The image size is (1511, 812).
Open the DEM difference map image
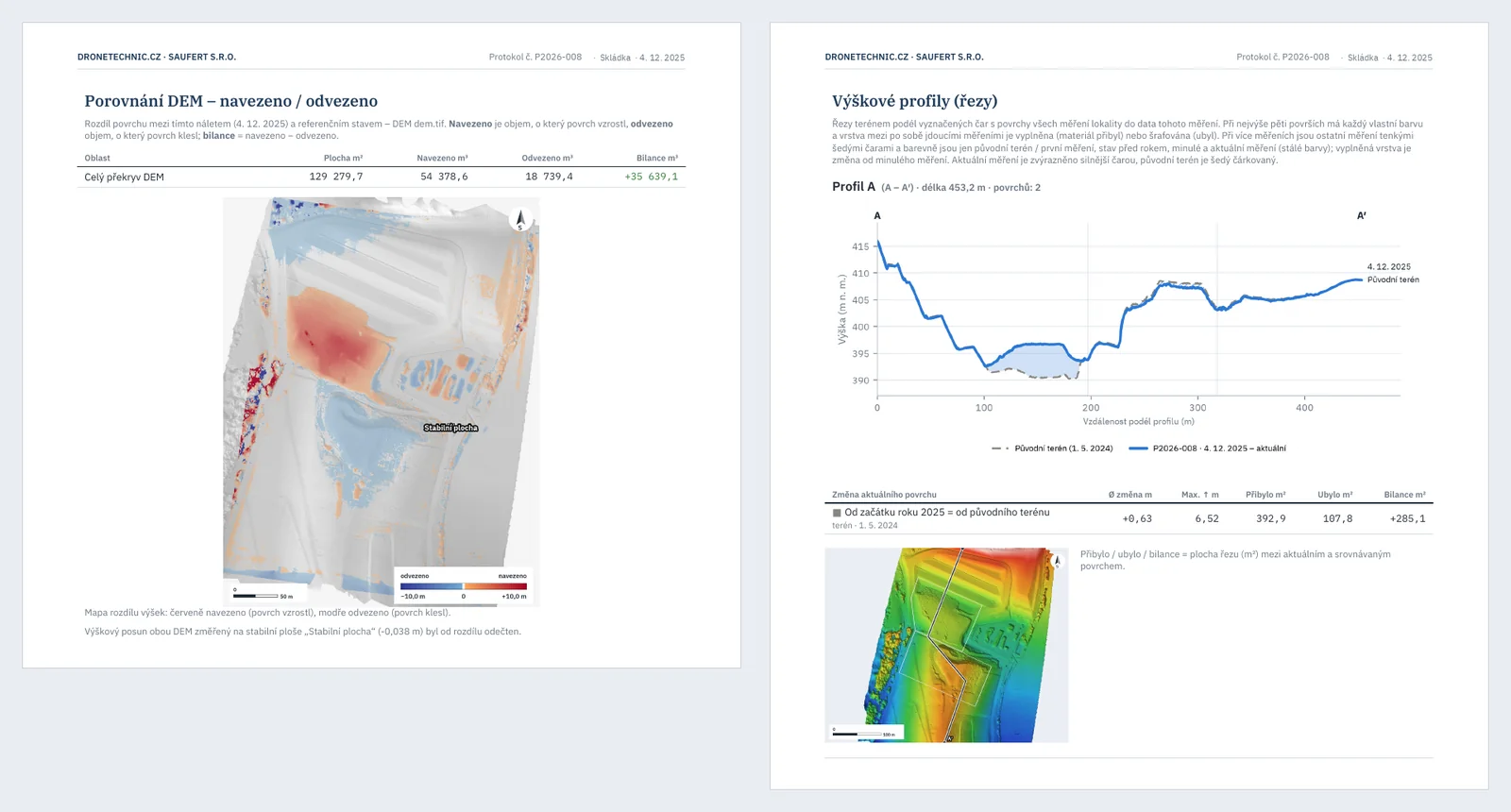[382, 401]
